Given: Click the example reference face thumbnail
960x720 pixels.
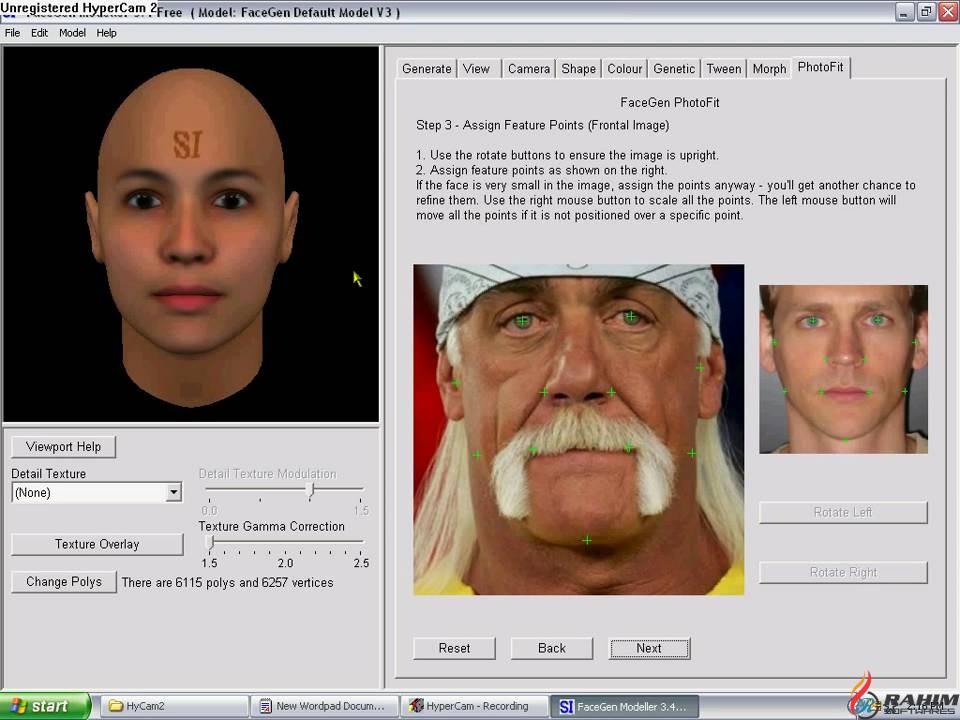Looking at the screenshot, I should (843, 369).
